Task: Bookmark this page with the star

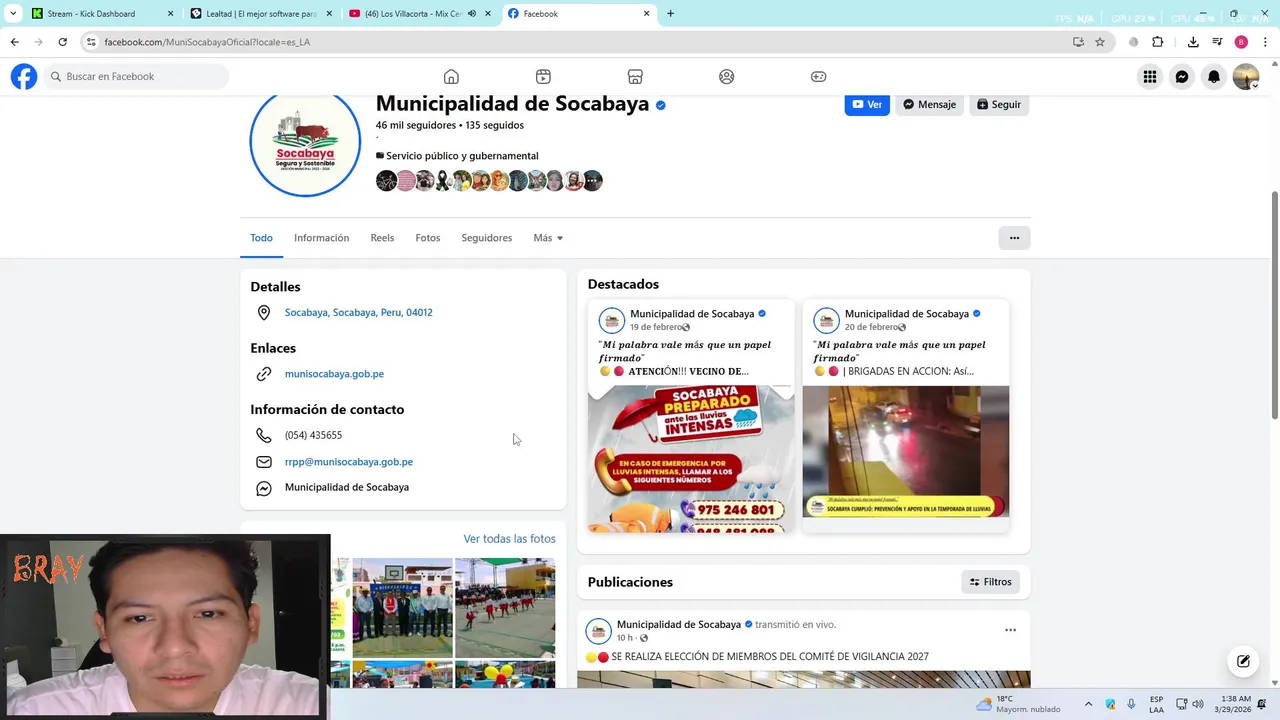Action: click(x=1100, y=42)
